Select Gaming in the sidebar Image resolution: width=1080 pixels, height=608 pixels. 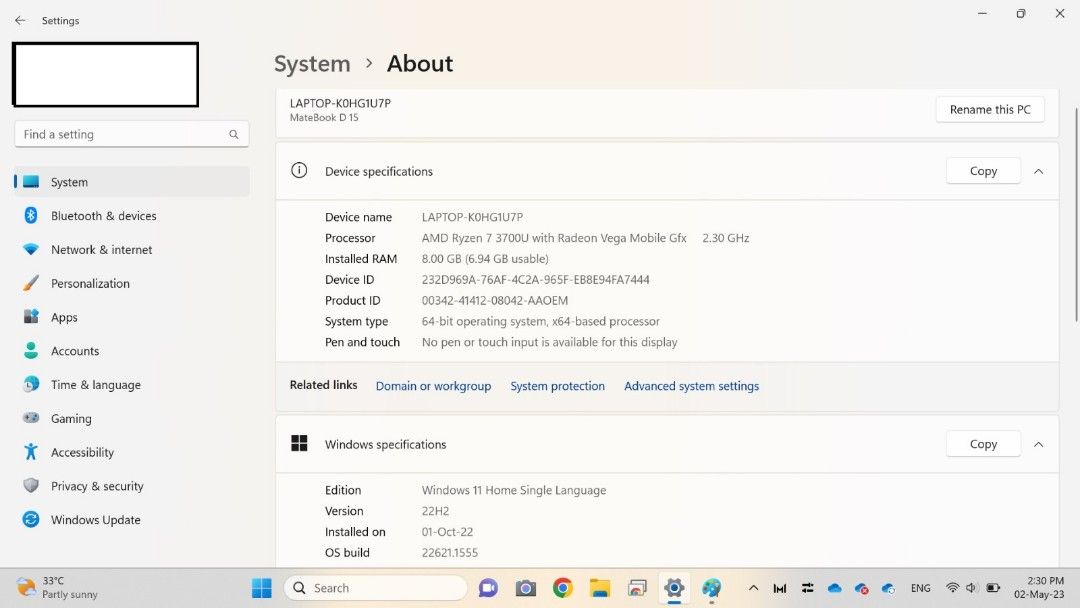132,418
